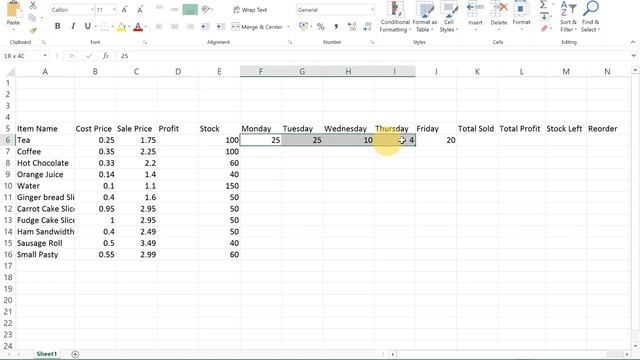
Task: Click the 'Item Name' header cell
Action: coord(45,129)
